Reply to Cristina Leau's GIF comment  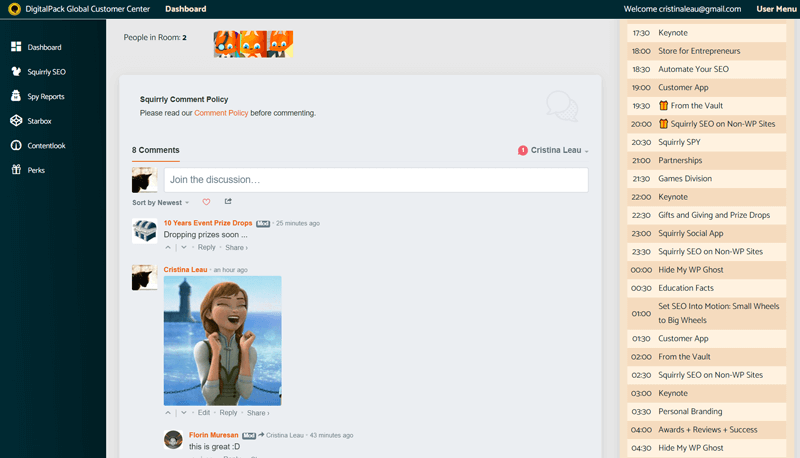tap(228, 413)
